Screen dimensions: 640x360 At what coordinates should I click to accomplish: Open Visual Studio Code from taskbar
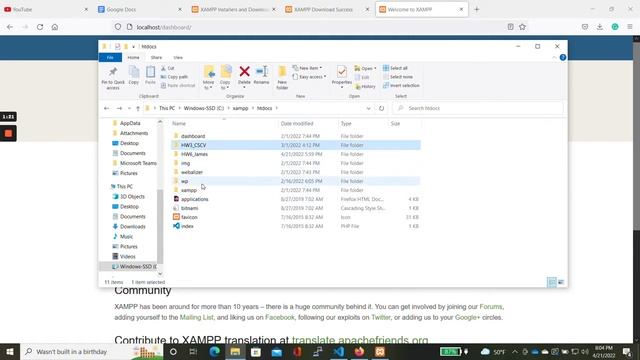[x=338, y=351]
